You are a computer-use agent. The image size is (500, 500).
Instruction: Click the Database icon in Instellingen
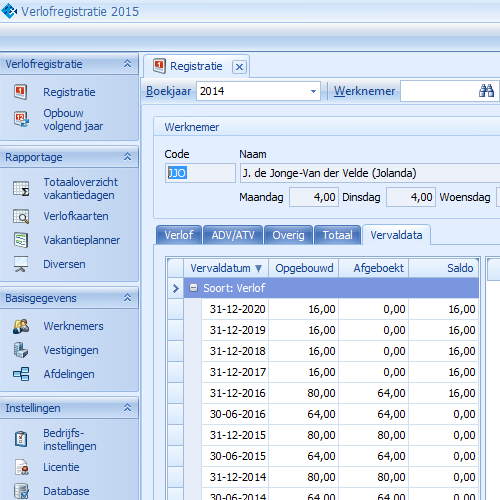pyautogui.click(x=22, y=491)
